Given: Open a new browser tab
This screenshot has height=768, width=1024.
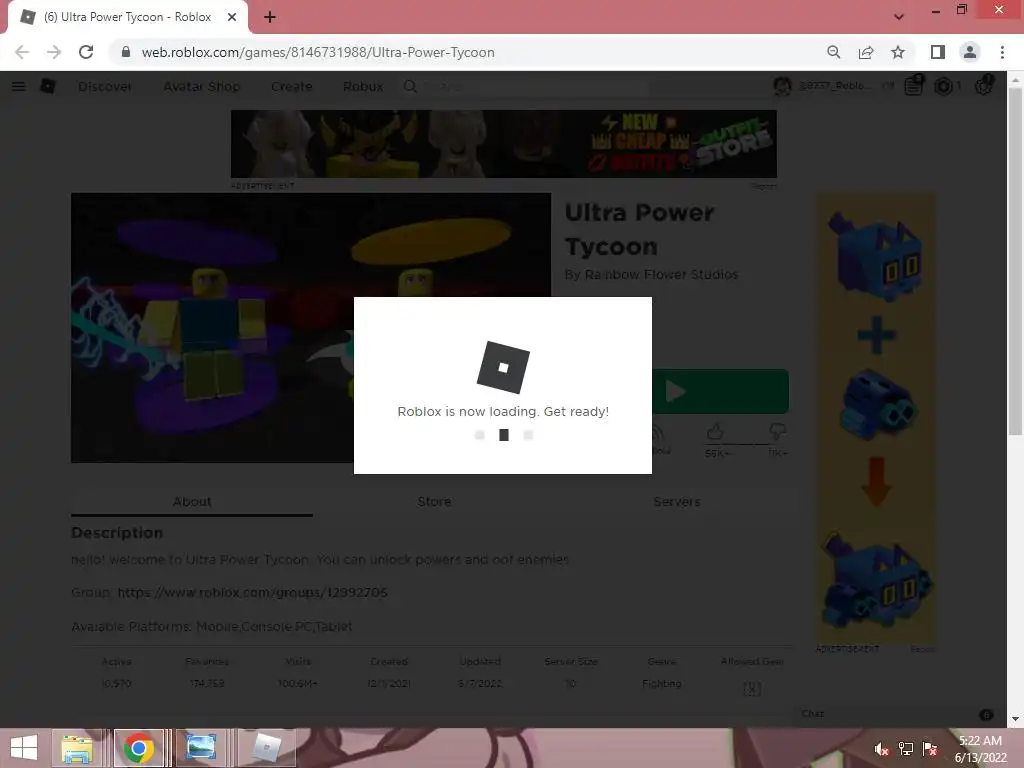Looking at the screenshot, I should 270,17.
